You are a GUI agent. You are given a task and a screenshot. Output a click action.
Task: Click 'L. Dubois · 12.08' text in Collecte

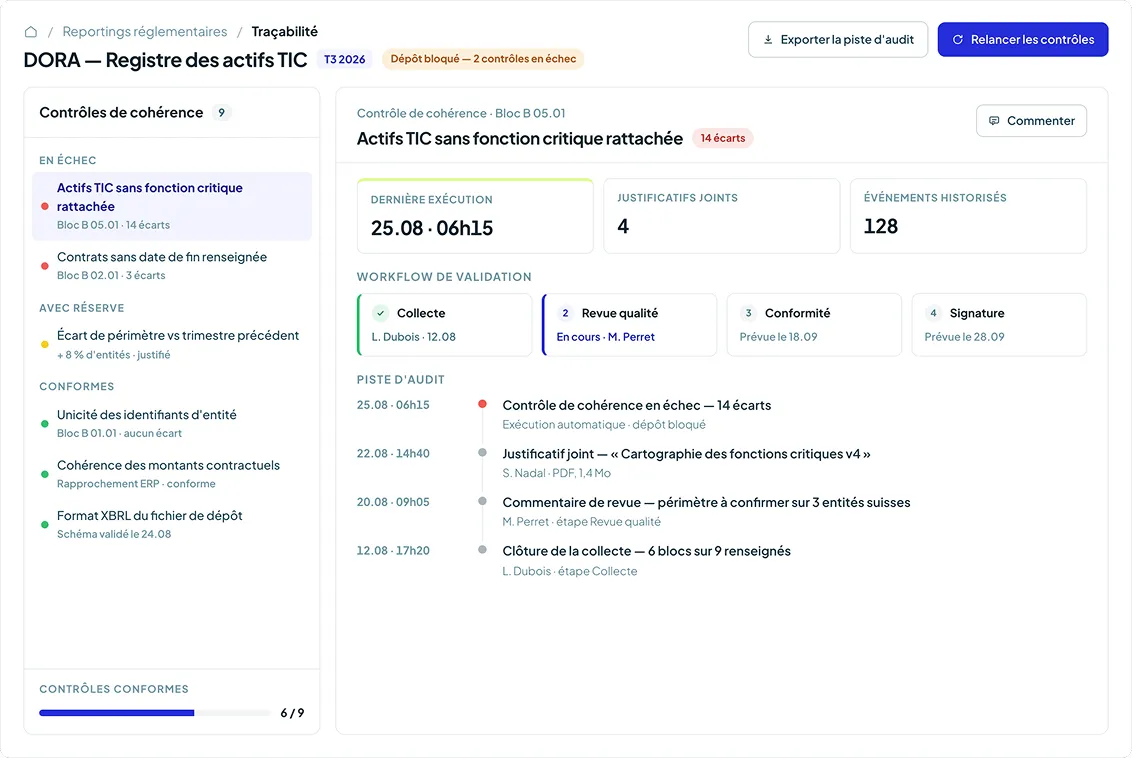point(413,337)
